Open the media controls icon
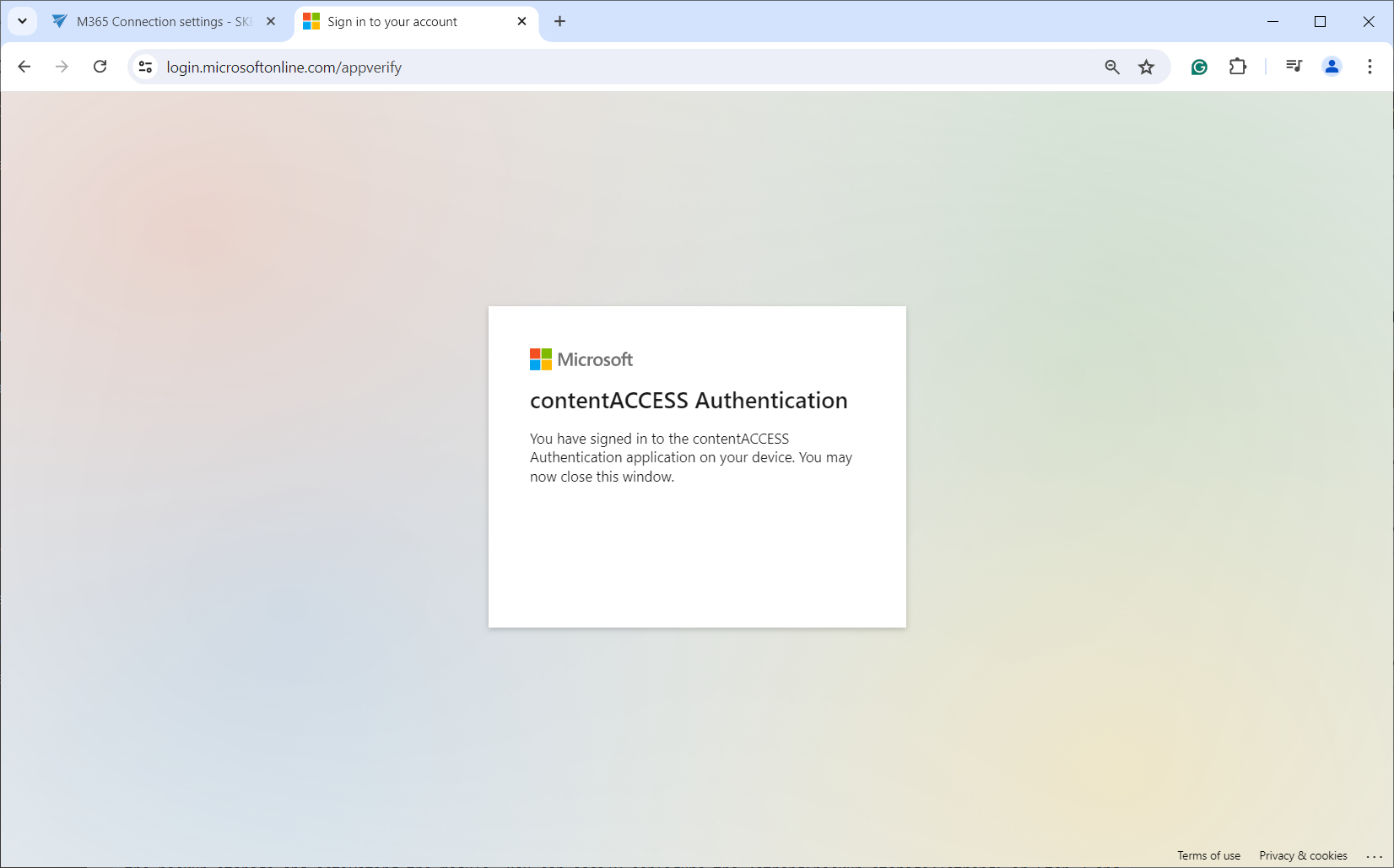1394x868 pixels. coord(1294,67)
